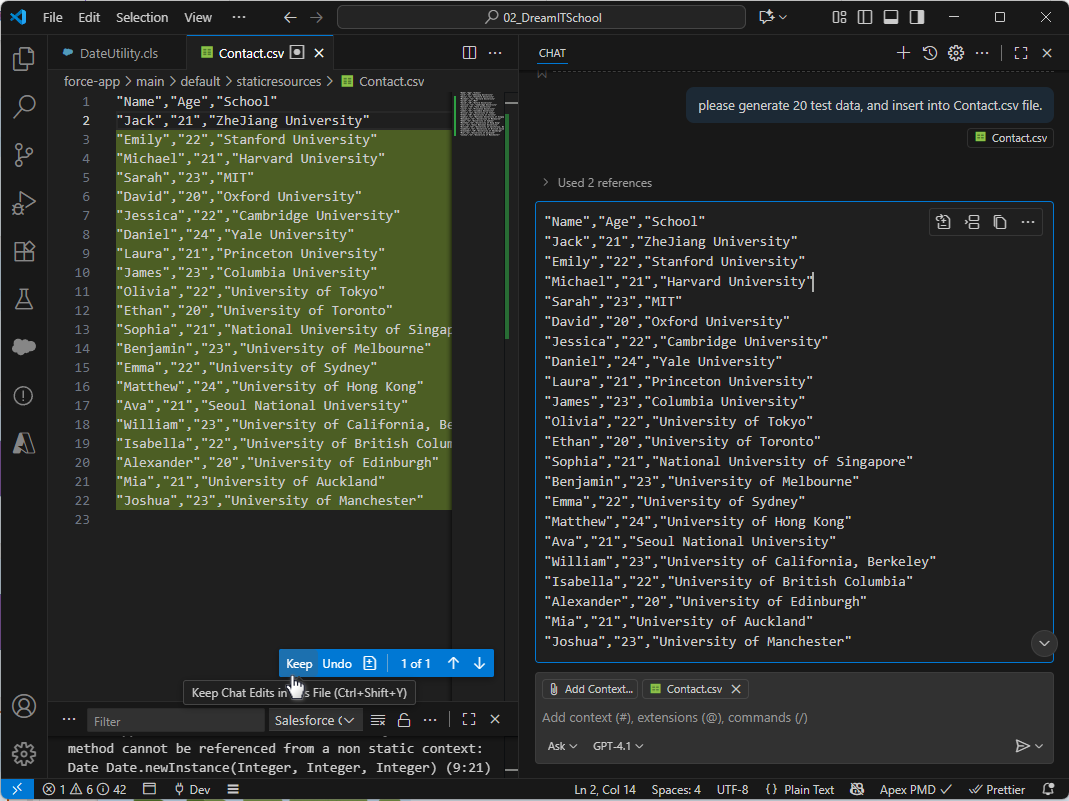Open the Ask chat mode dropdown

pyautogui.click(x=563, y=746)
